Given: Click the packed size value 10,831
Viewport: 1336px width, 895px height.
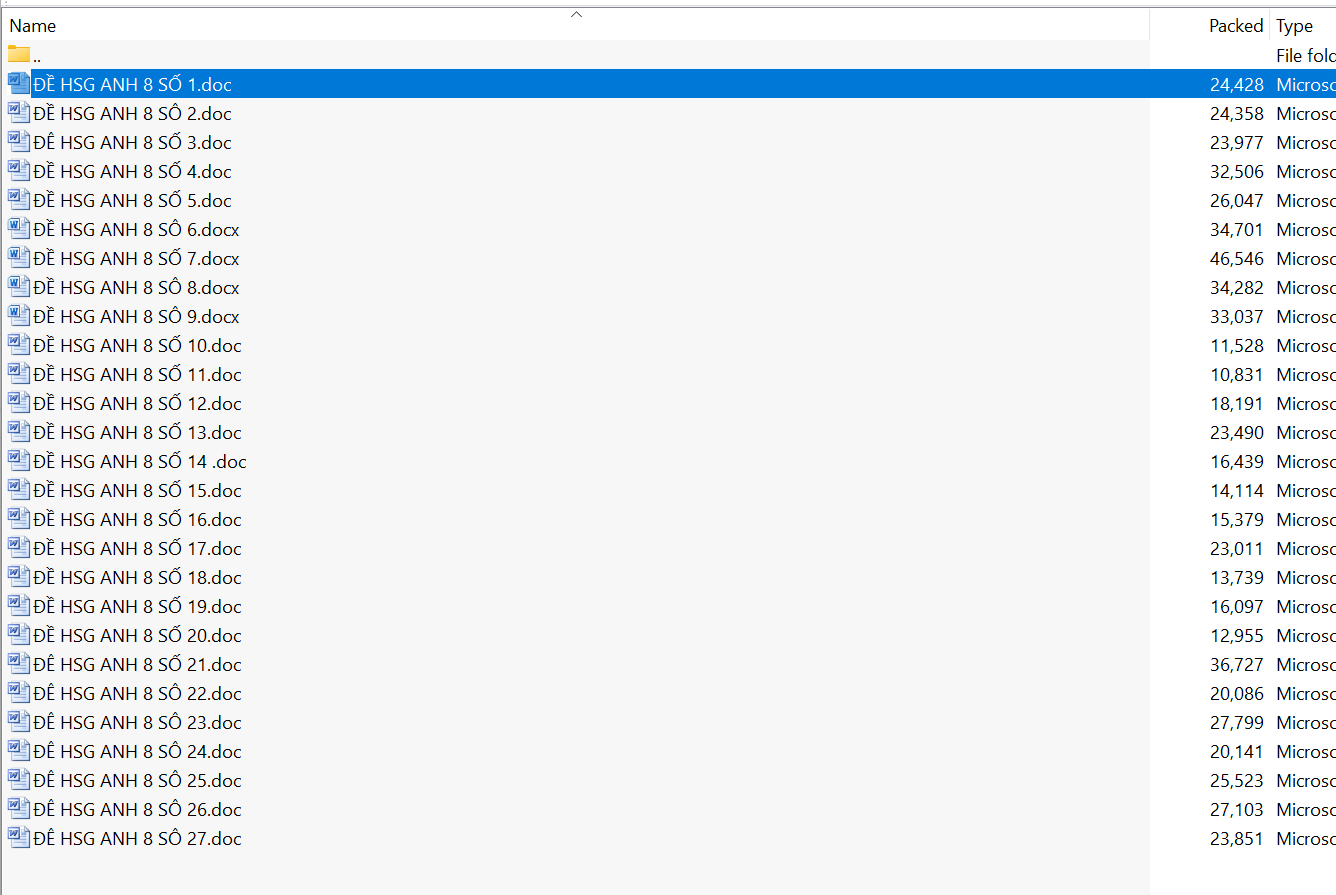Looking at the screenshot, I should click(x=1237, y=375).
